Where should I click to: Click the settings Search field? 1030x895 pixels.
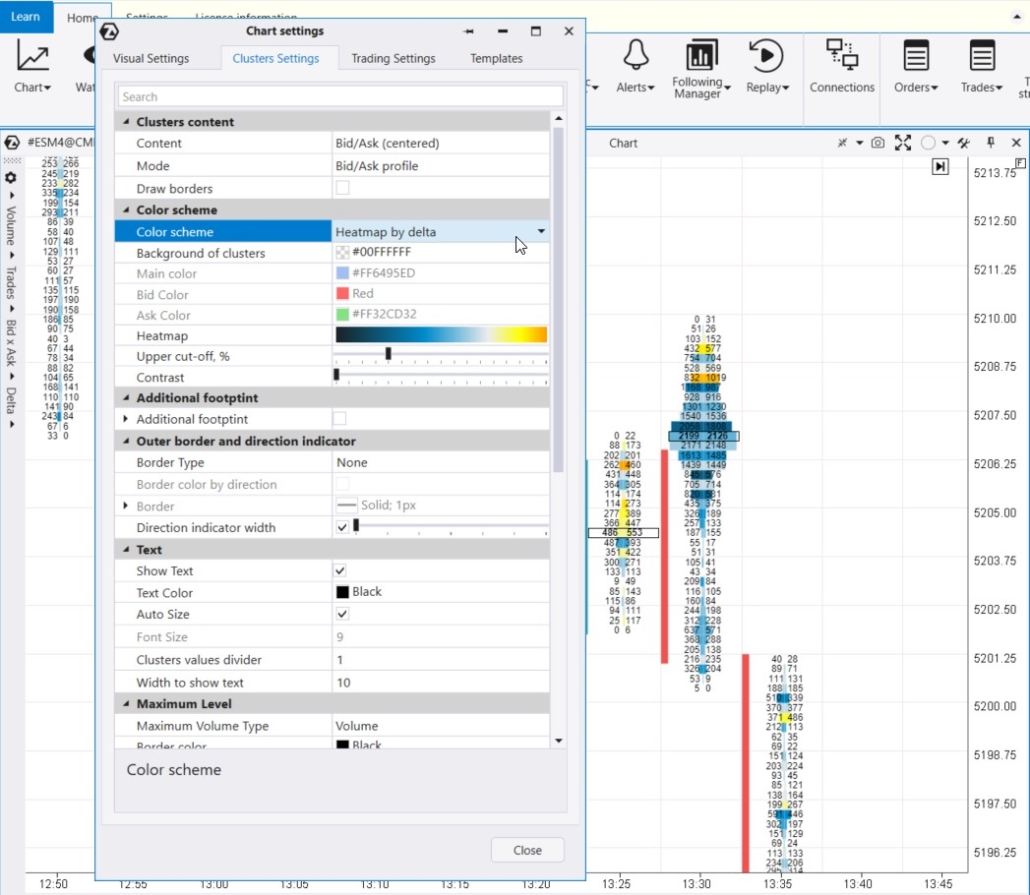340,96
